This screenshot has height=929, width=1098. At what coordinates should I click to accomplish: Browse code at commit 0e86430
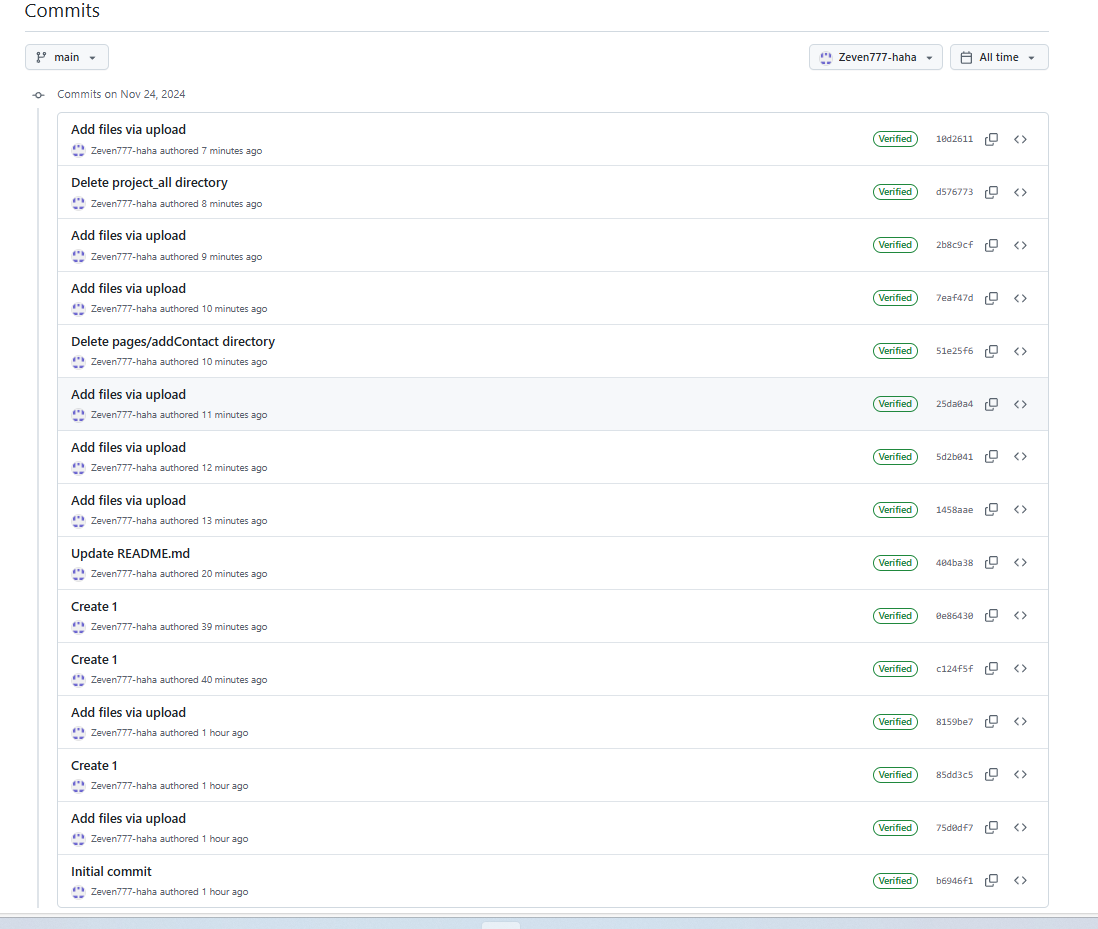click(x=1020, y=615)
